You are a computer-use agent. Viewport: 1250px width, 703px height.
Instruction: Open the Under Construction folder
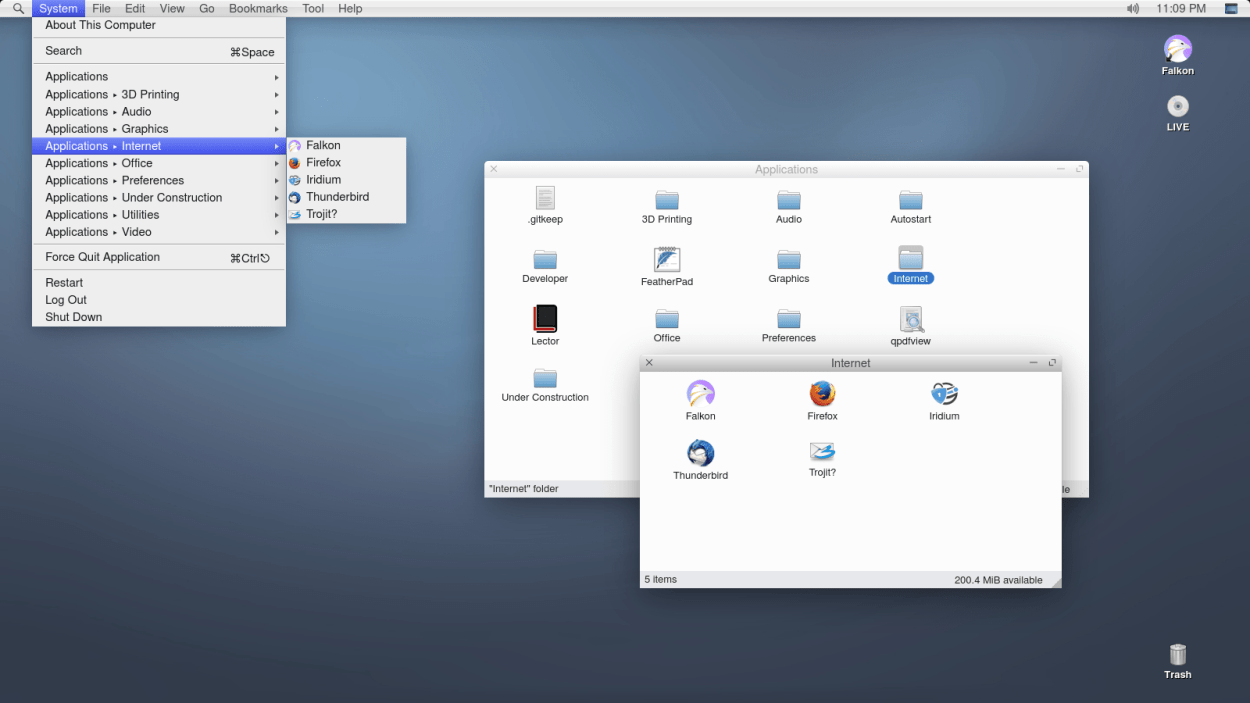pyautogui.click(x=544, y=380)
